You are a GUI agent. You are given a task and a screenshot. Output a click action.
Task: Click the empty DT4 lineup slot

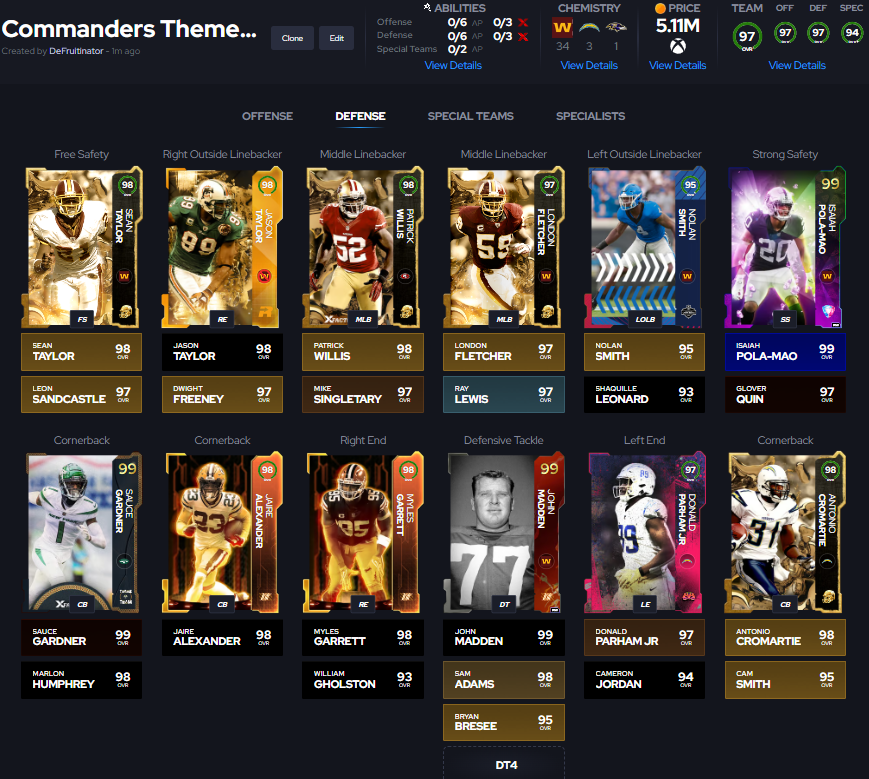tap(503, 763)
